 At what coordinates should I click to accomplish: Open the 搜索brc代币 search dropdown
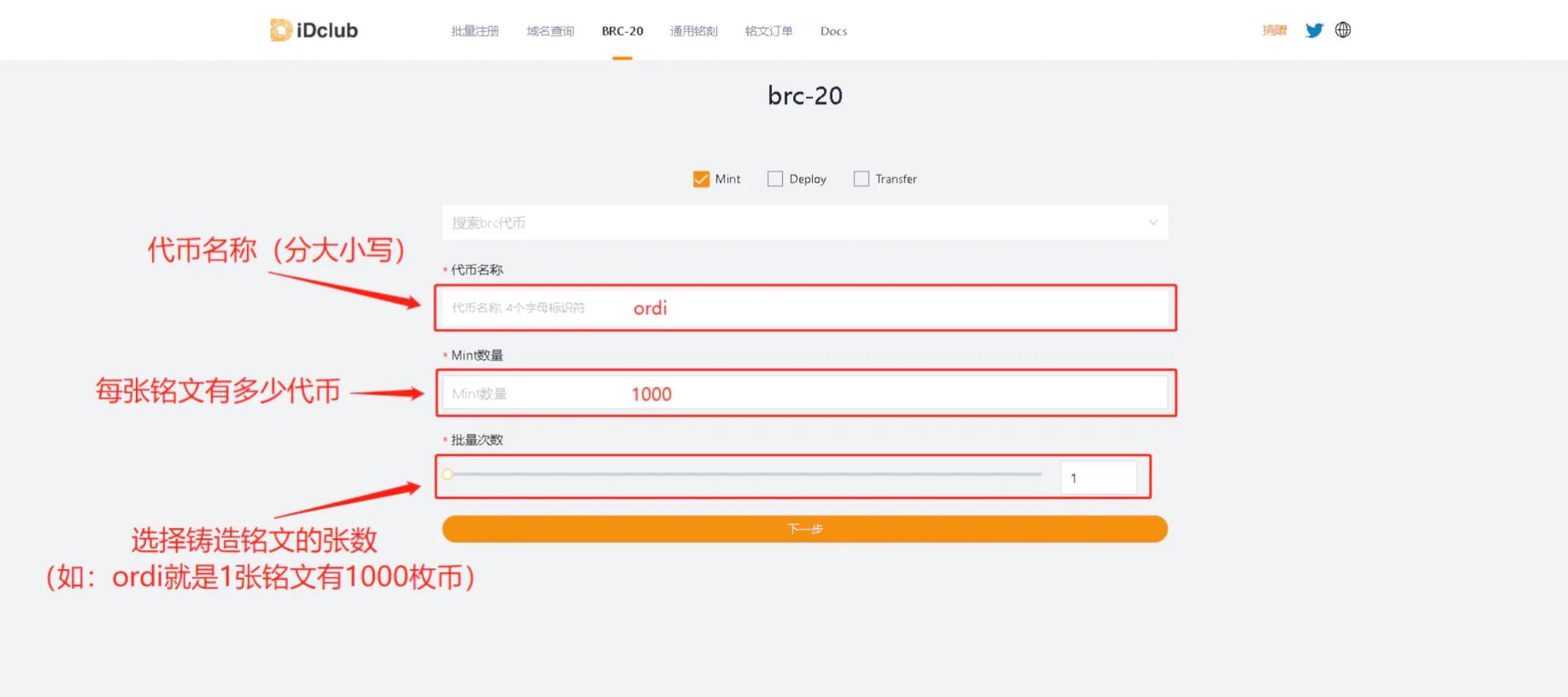pyautogui.click(x=804, y=223)
